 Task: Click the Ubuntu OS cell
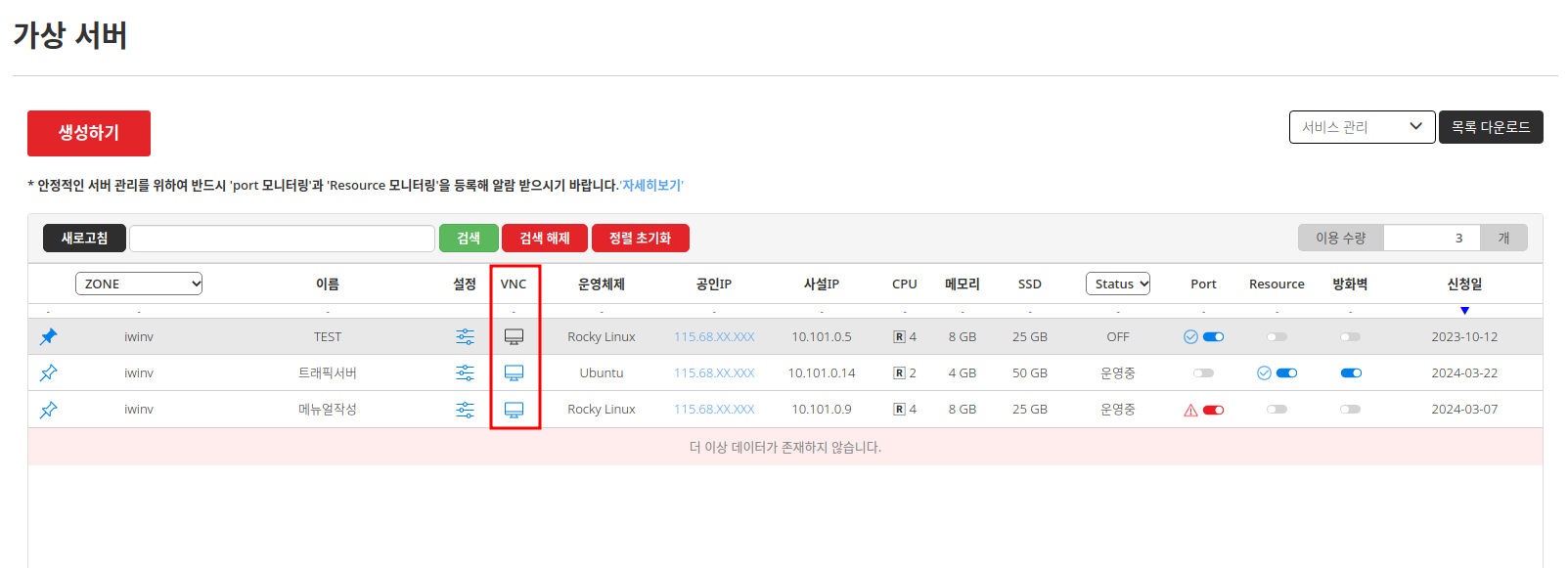602,372
